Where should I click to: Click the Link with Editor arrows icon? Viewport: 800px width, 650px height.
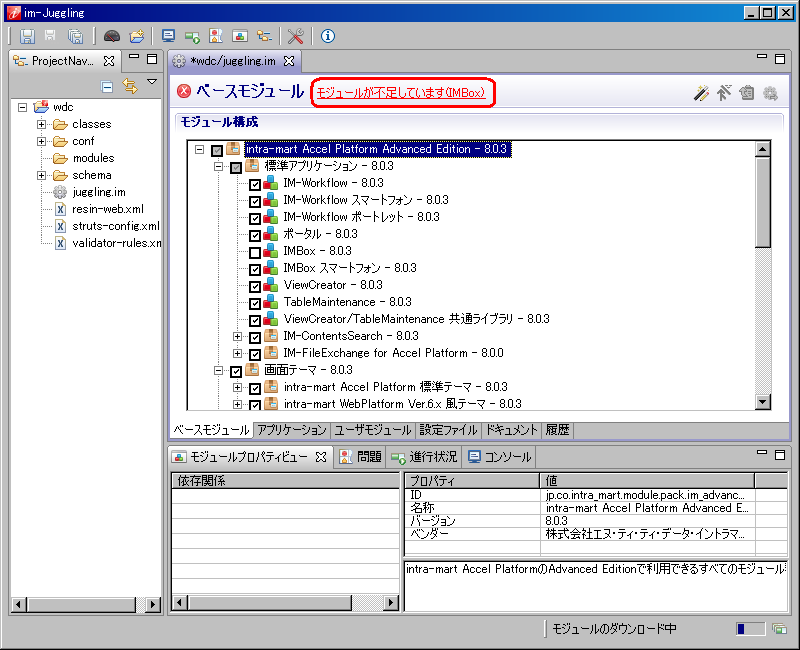pyautogui.click(x=130, y=86)
